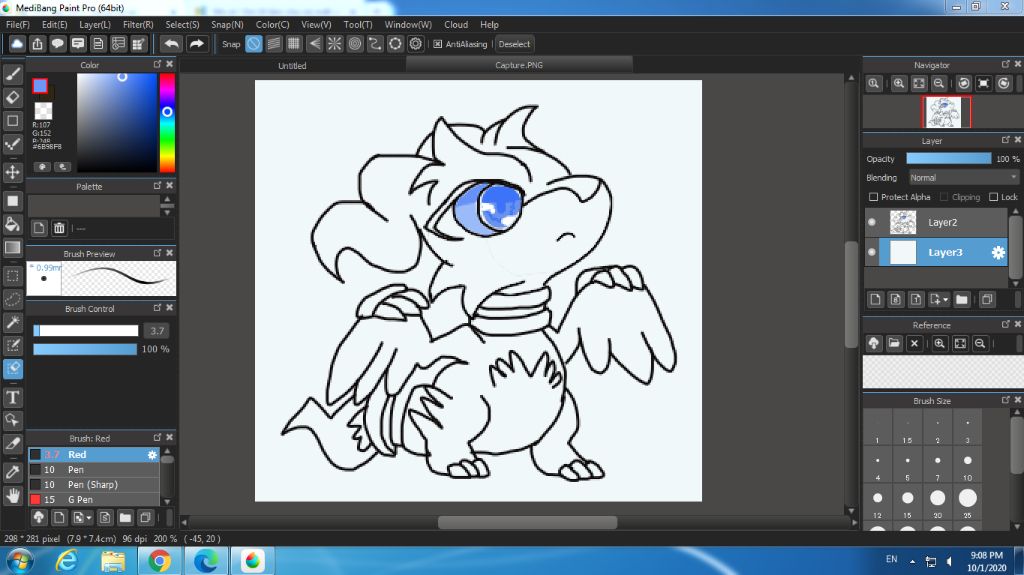Select the rectangular Select tool
The width and height of the screenshot is (1024, 575).
(x=12, y=276)
